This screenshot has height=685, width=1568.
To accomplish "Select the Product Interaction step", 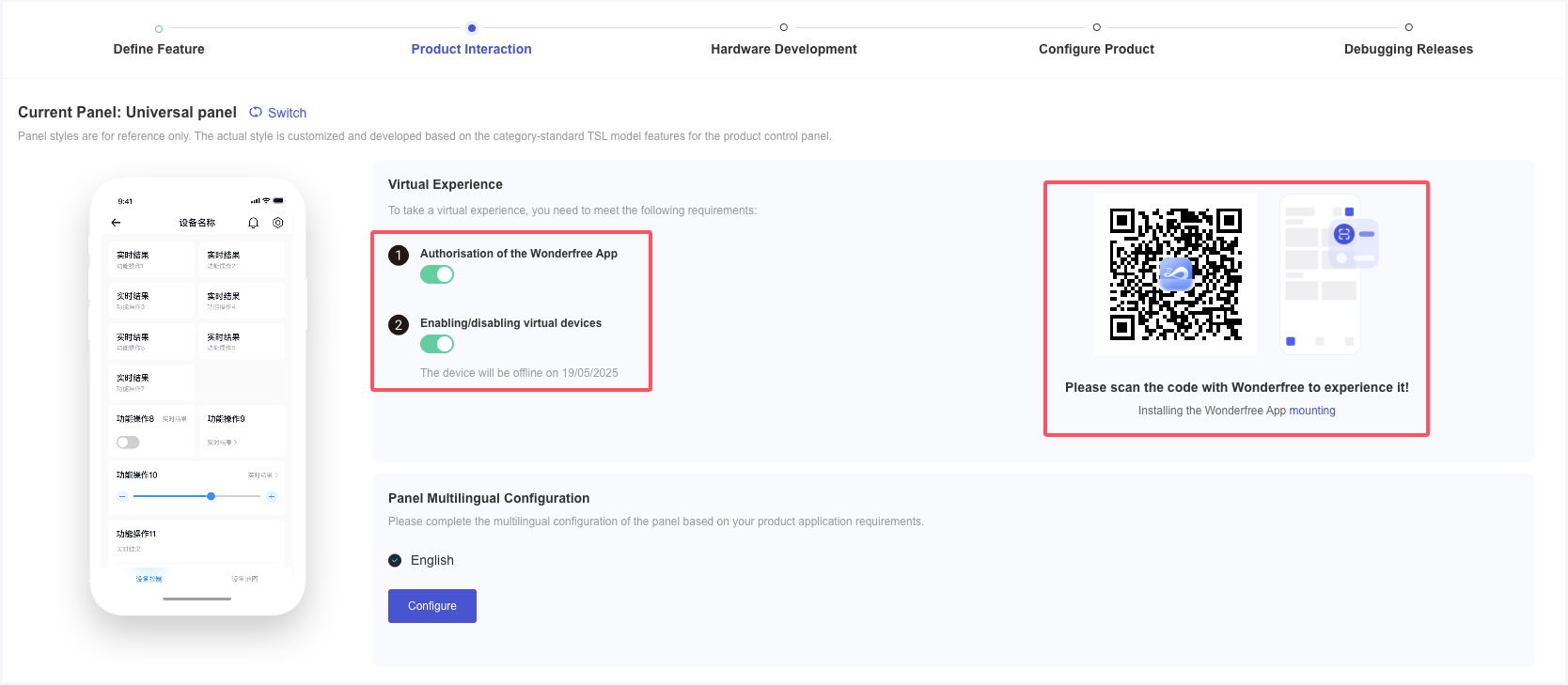I will [471, 49].
